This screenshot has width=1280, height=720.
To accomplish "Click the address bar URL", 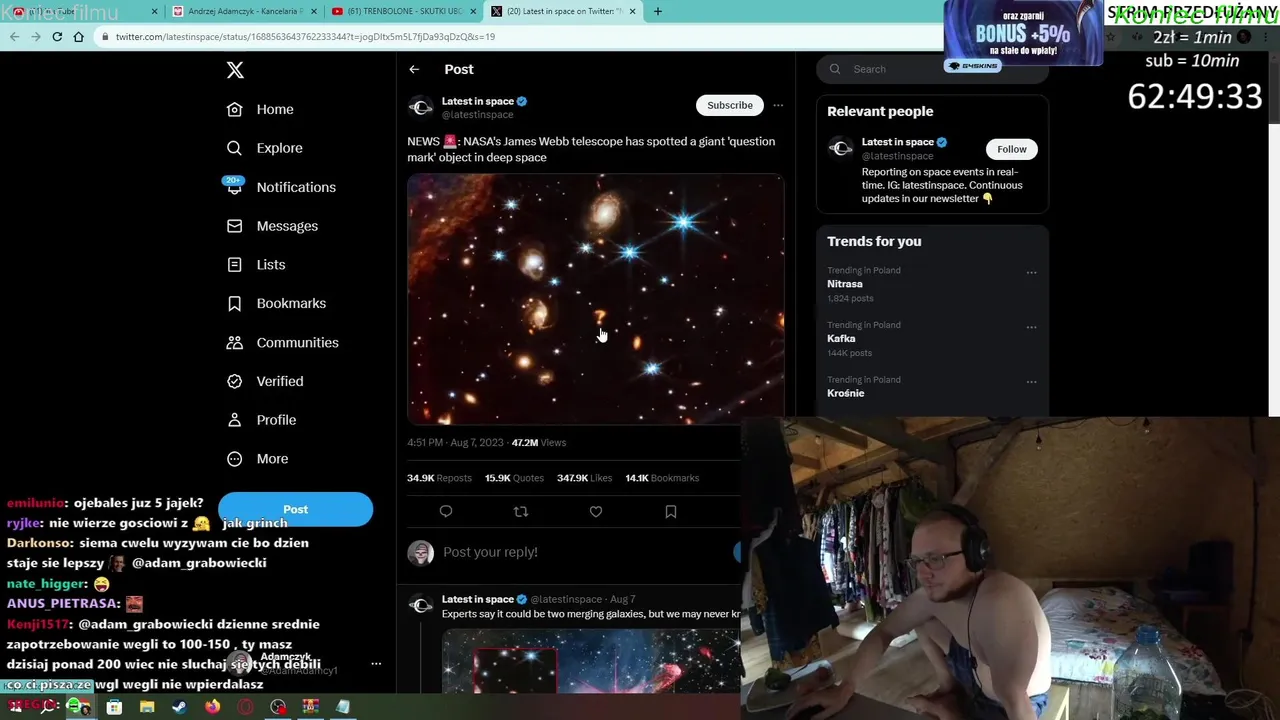I will tap(305, 37).
